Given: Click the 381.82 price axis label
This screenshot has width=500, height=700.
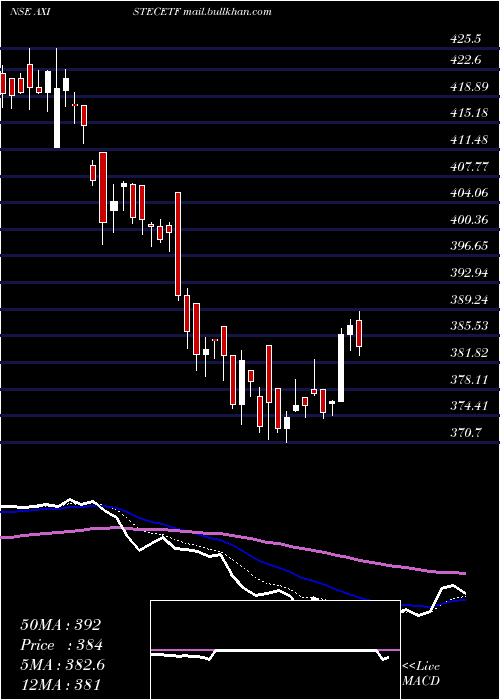Looking at the screenshot, I should (x=469, y=353).
